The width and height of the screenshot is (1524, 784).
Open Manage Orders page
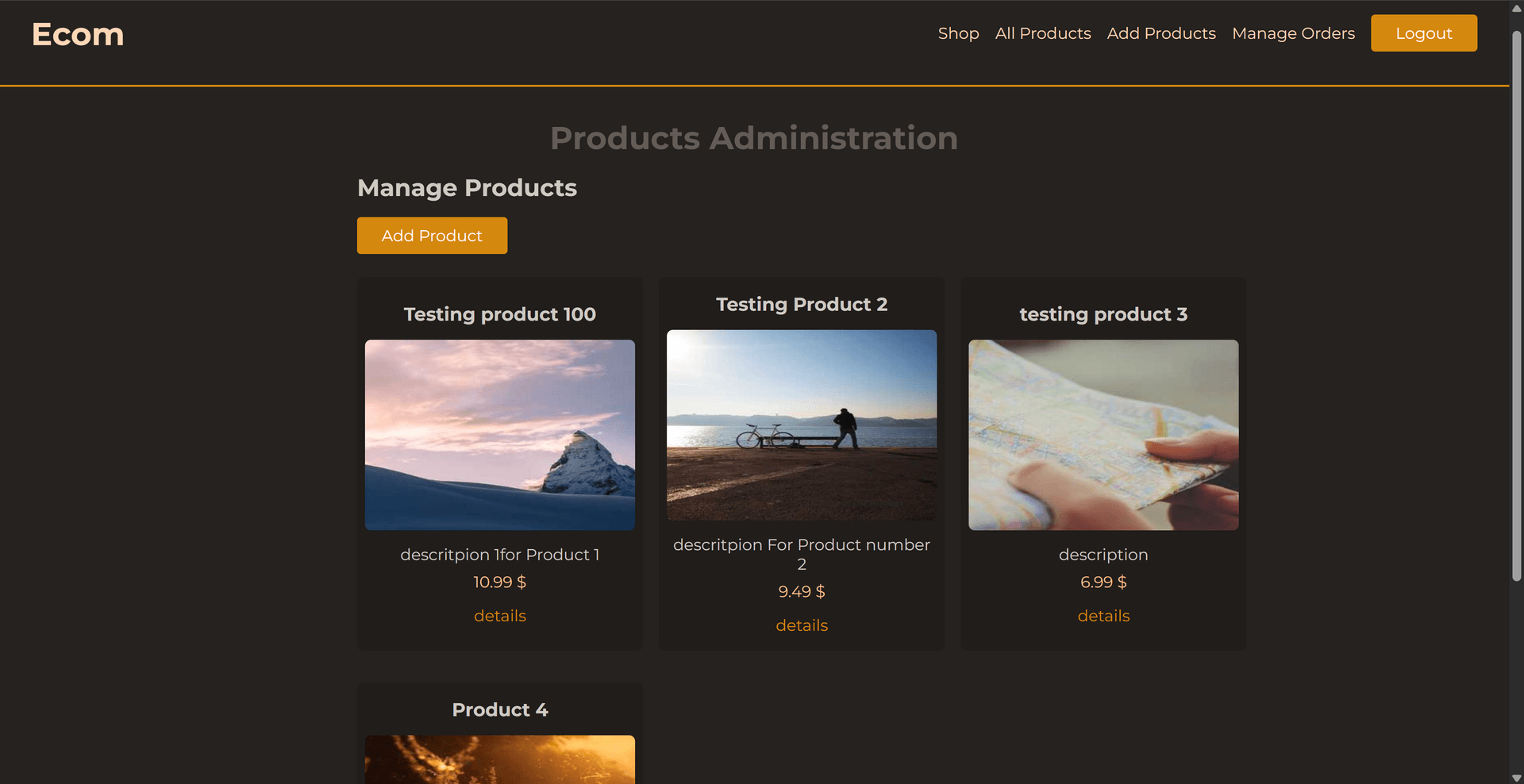(x=1293, y=33)
